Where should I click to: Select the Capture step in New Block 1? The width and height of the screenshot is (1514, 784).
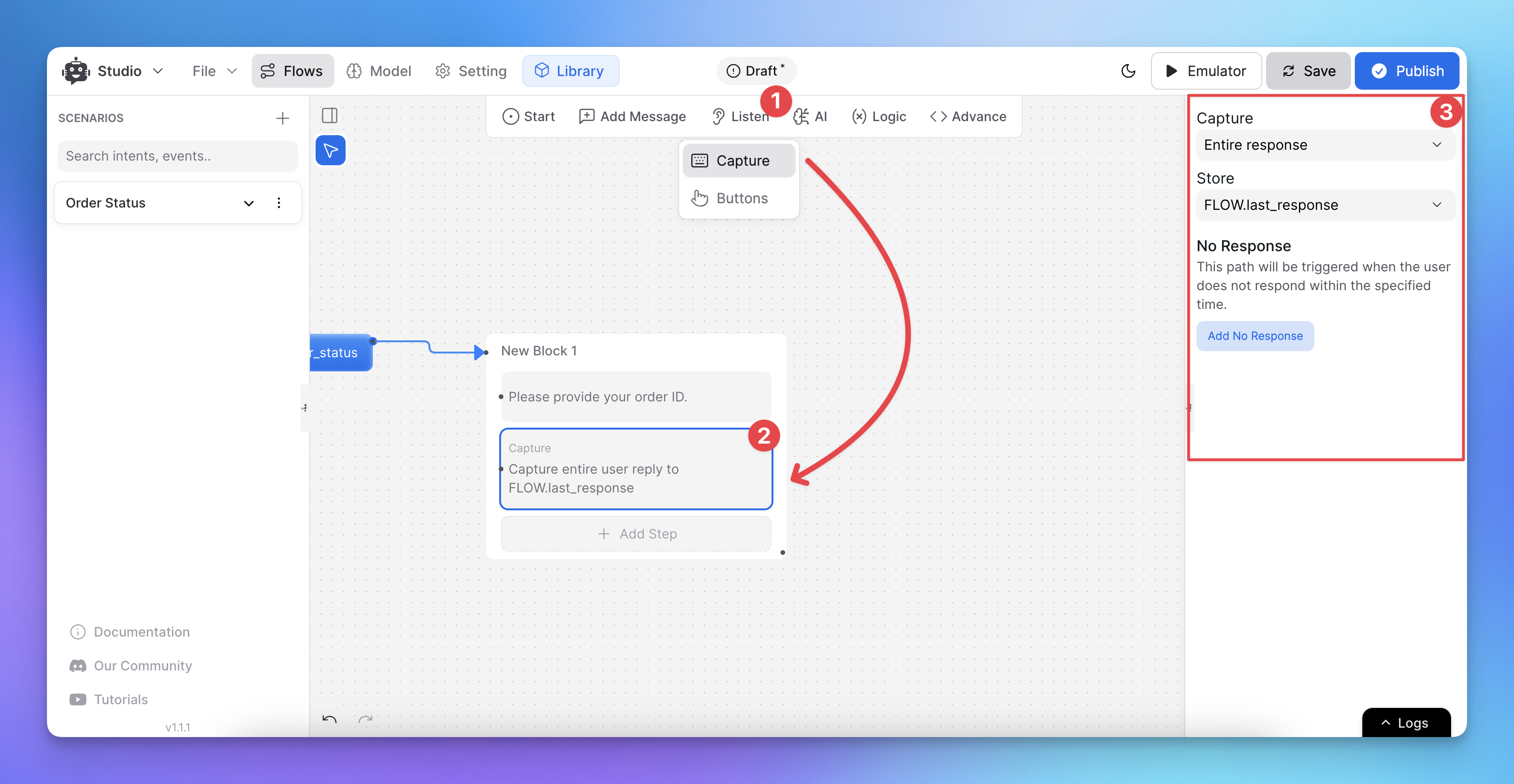(x=636, y=469)
